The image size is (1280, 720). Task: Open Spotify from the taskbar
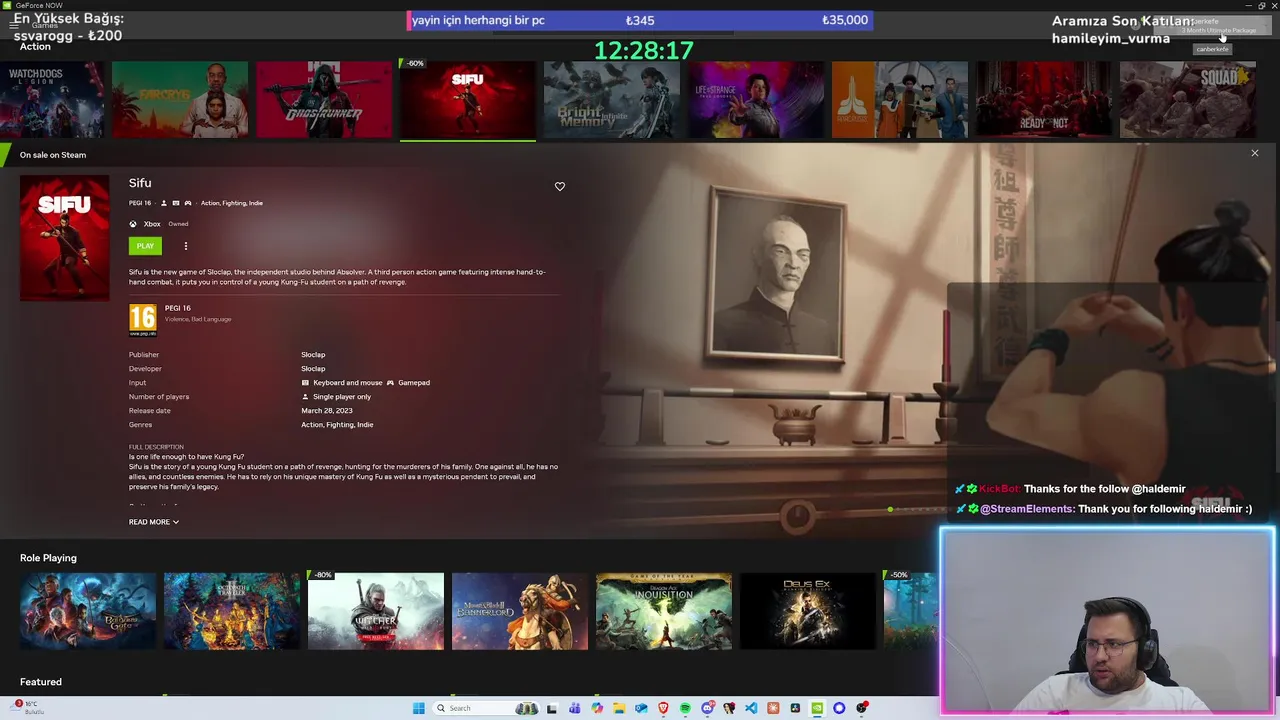[x=685, y=708]
